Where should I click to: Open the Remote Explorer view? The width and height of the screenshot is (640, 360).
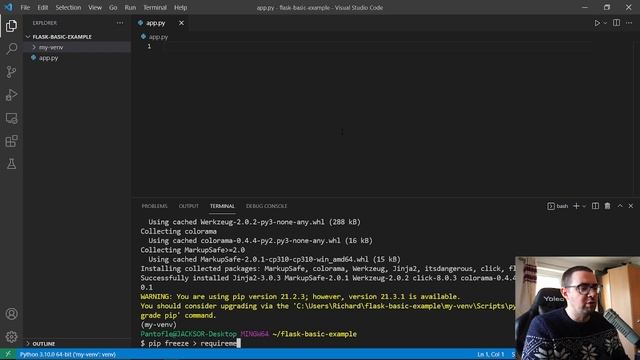[11, 118]
